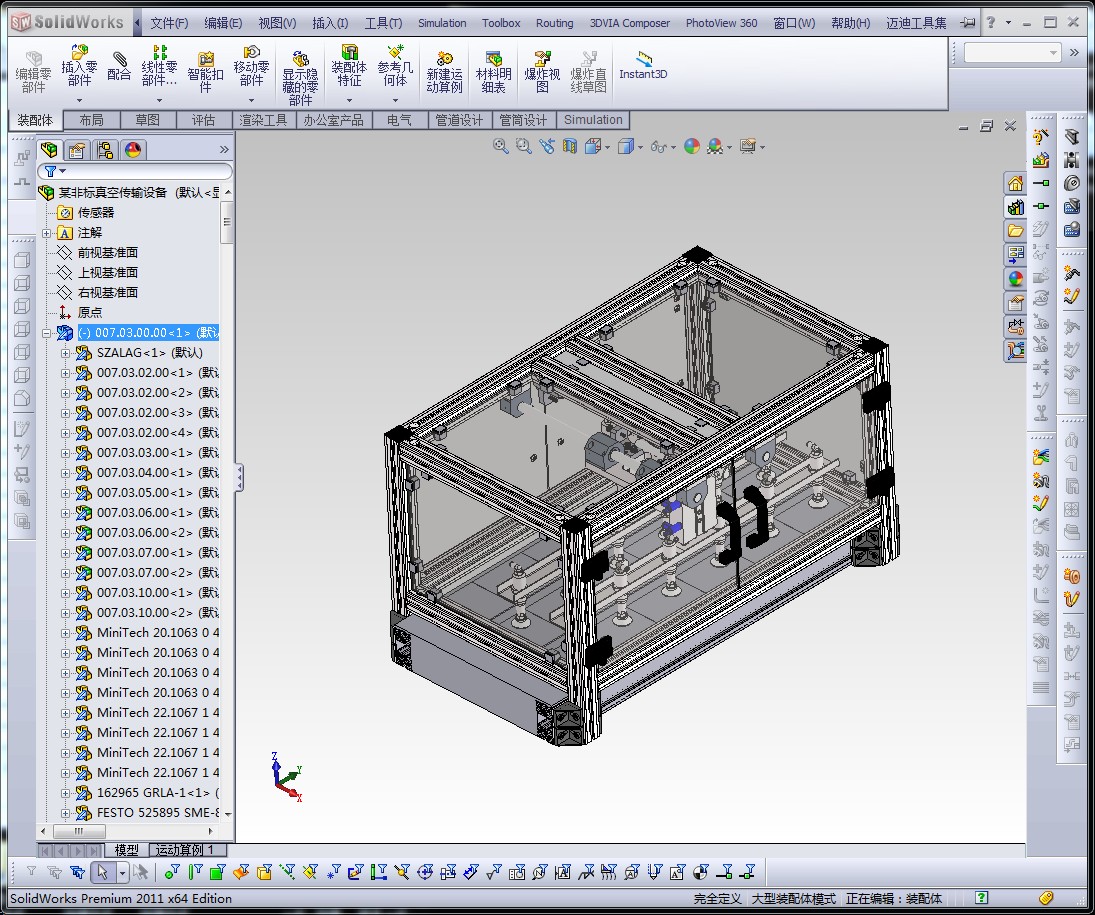This screenshot has width=1095, height=915.
Task: Switch to DisplayManager tab icon
Action: click(x=133, y=149)
